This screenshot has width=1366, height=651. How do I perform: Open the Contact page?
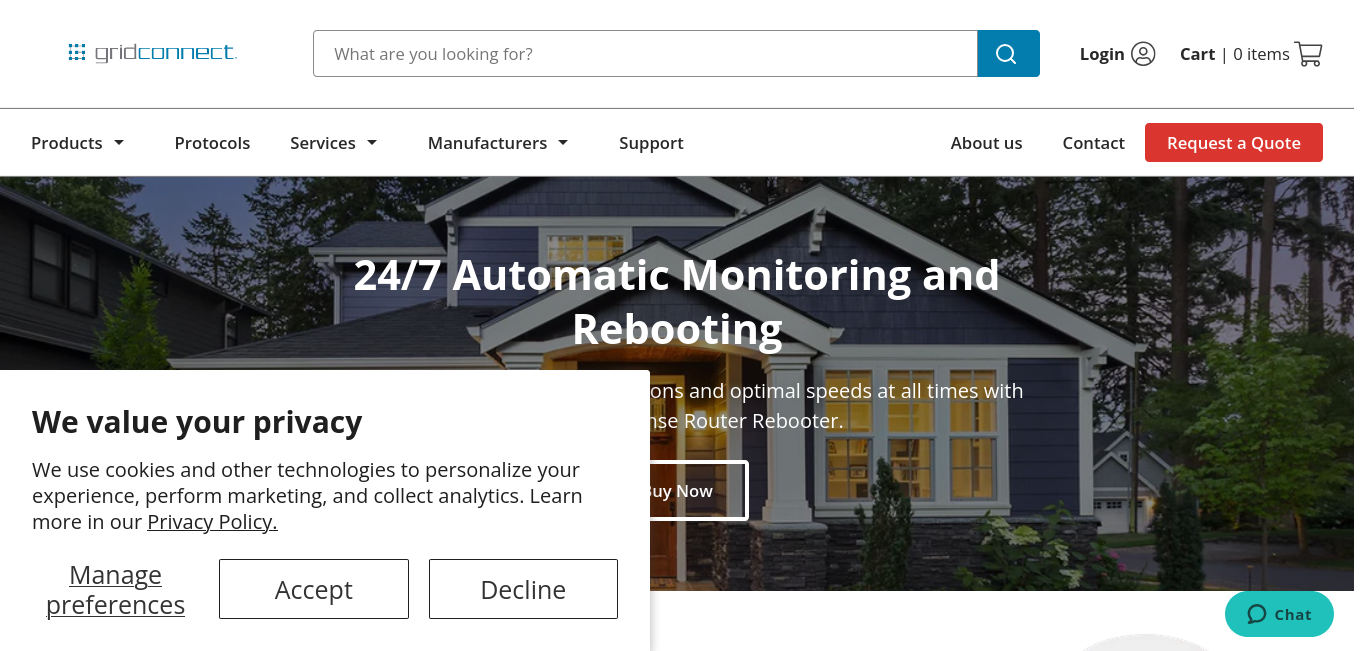tap(1093, 143)
